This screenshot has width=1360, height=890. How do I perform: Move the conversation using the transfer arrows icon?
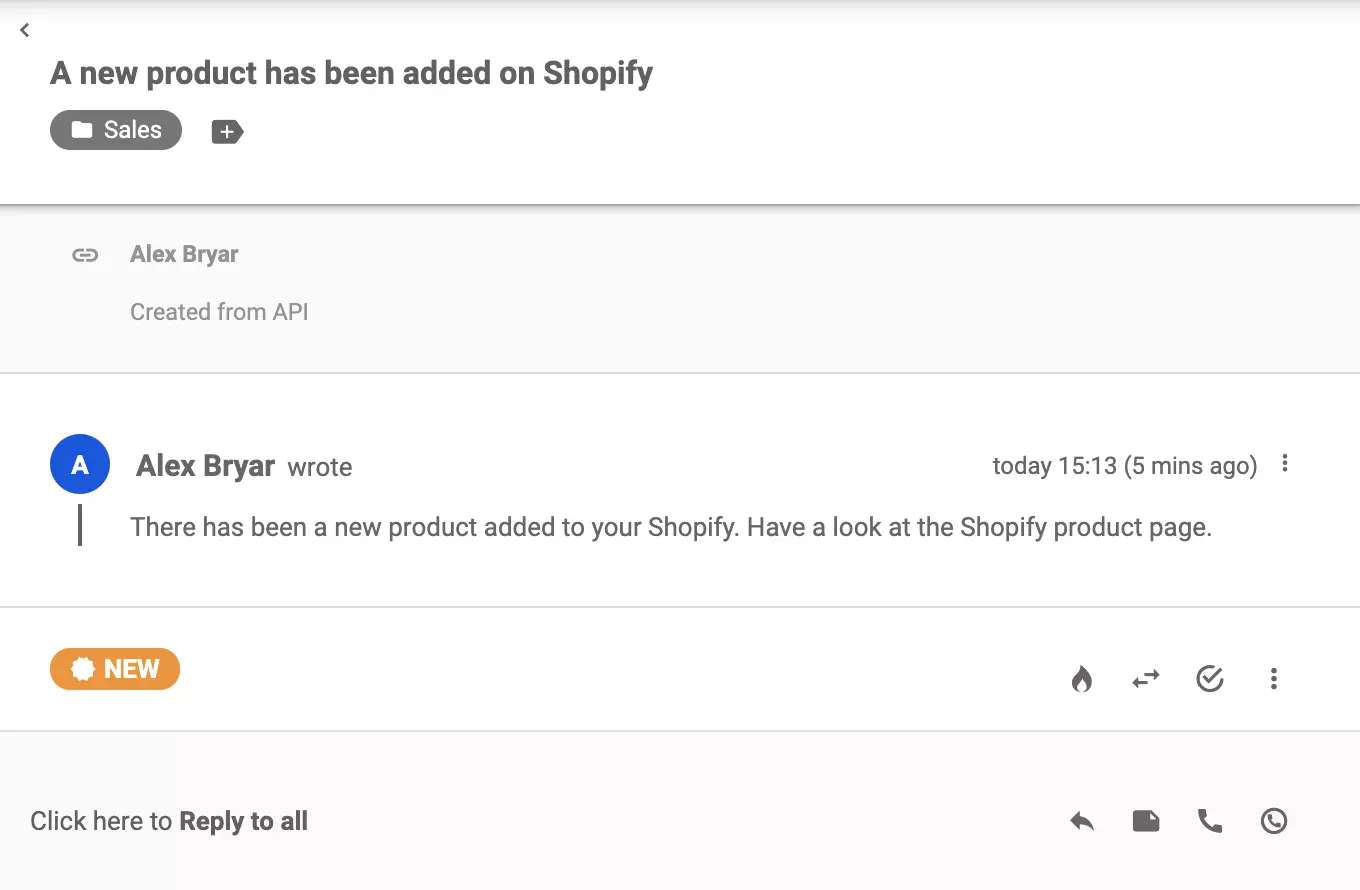[1145, 678]
